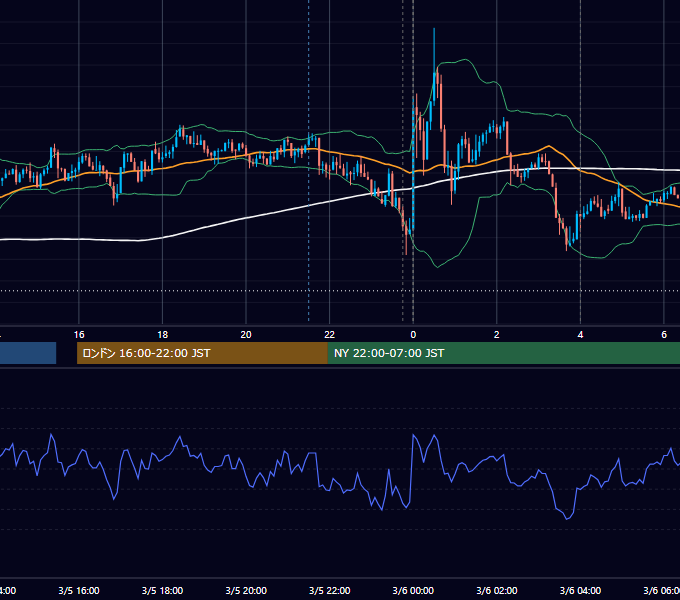680x600 pixels.
Task: Click the "3/5 18:00" date label
Action: point(163,591)
